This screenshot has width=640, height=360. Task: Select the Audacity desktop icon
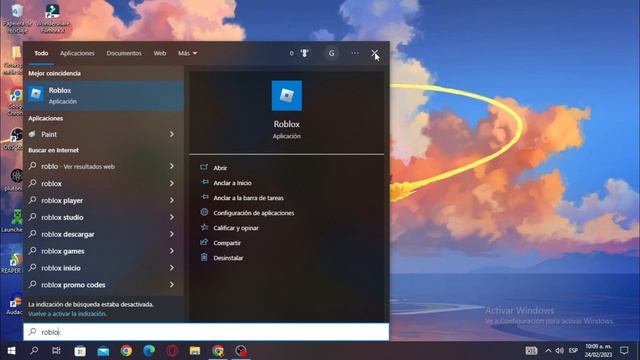click(15, 304)
